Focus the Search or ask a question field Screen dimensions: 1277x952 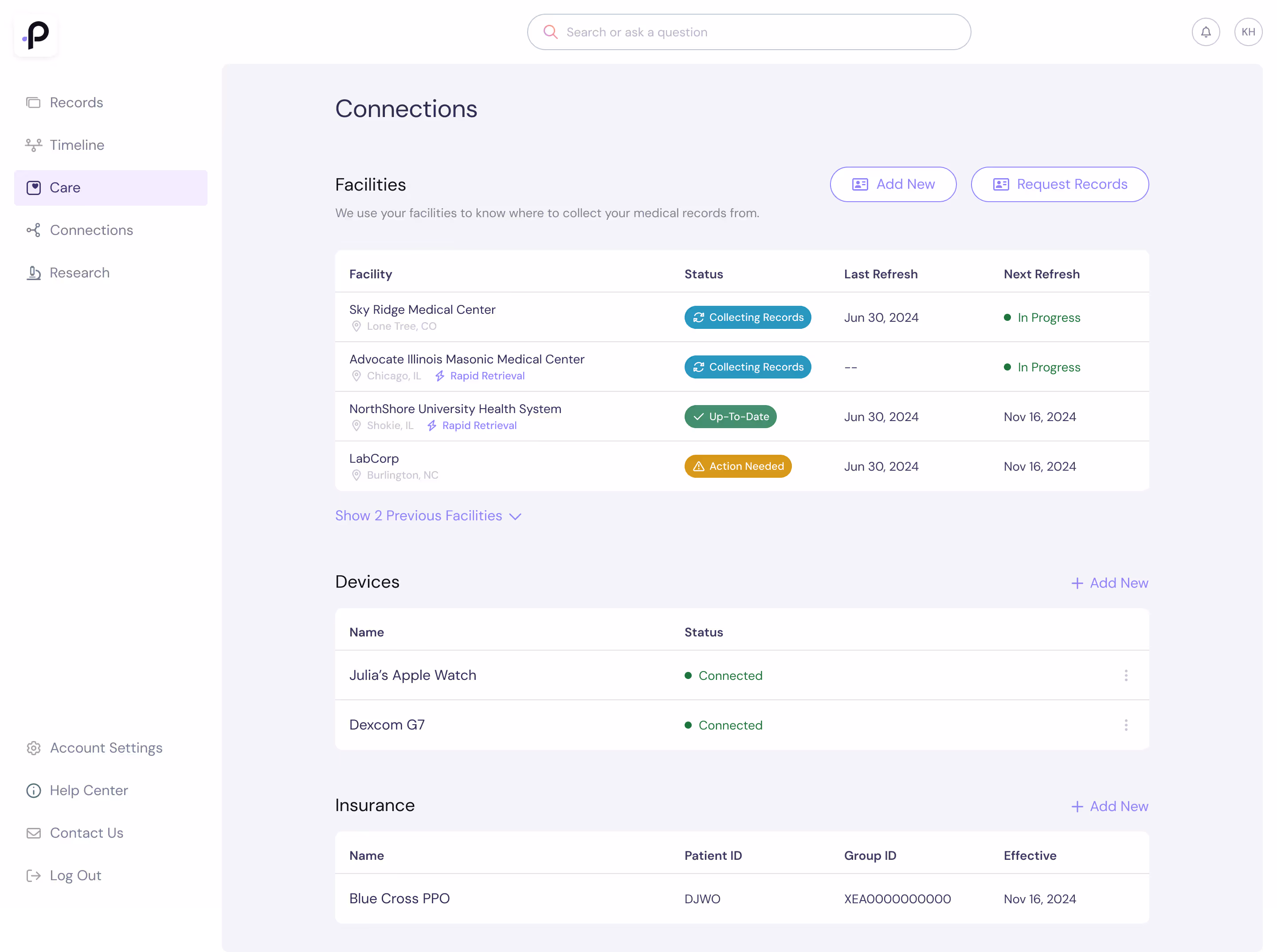pyautogui.click(x=749, y=32)
